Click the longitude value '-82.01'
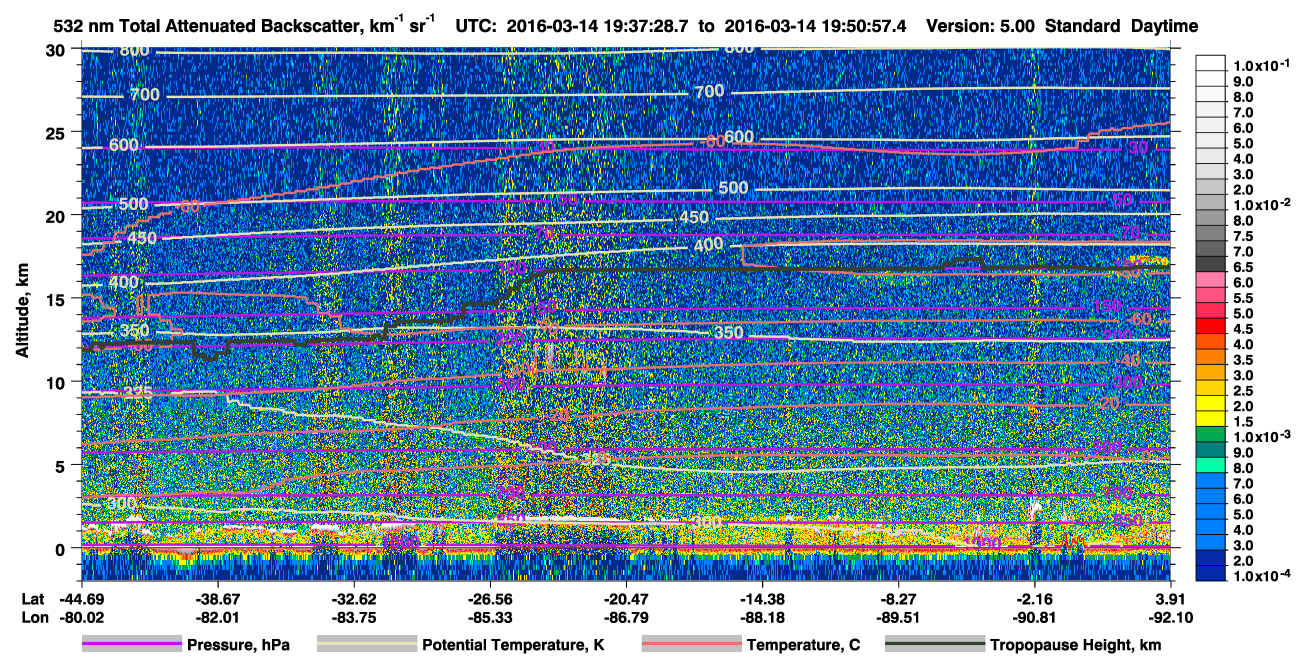The width and height of the screenshot is (1300, 667). pyautogui.click(x=217, y=618)
